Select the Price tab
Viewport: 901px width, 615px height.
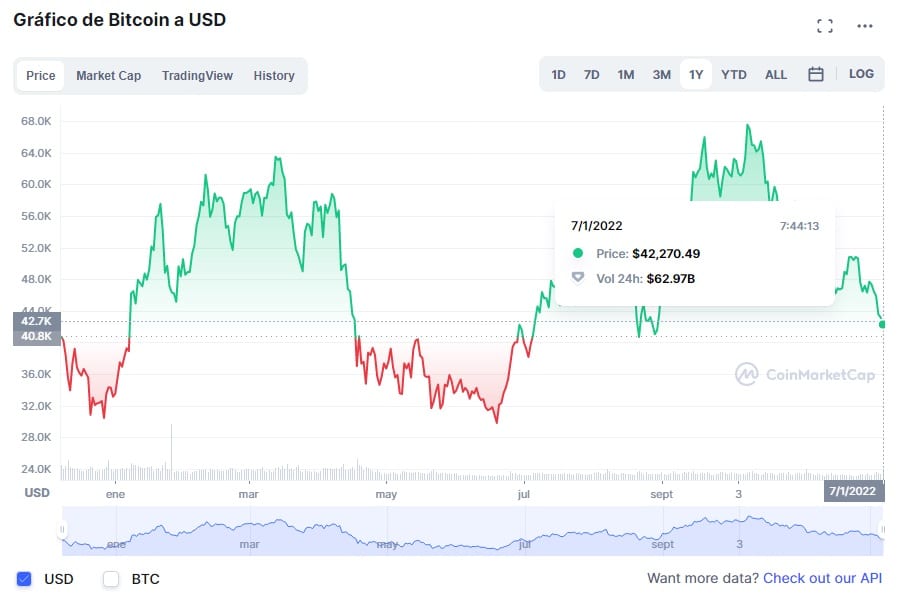point(41,76)
